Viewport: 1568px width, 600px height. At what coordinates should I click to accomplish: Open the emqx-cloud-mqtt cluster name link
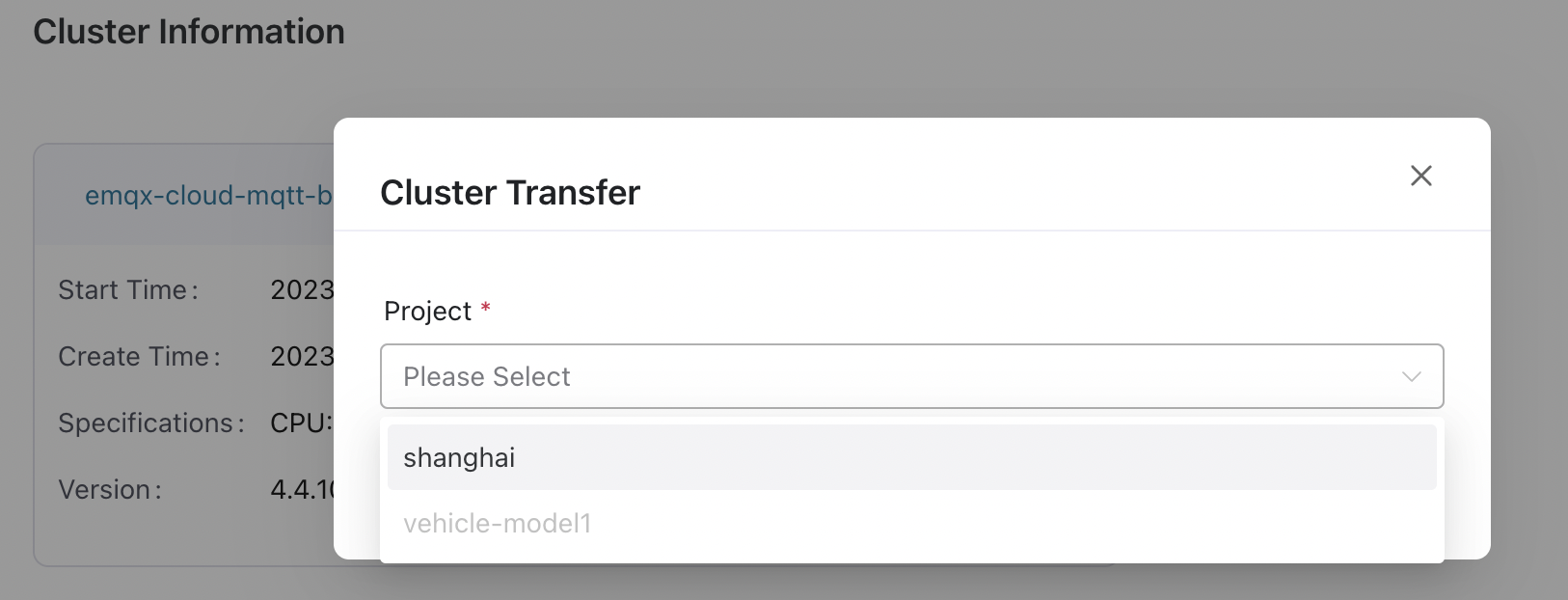pyautogui.click(x=208, y=196)
